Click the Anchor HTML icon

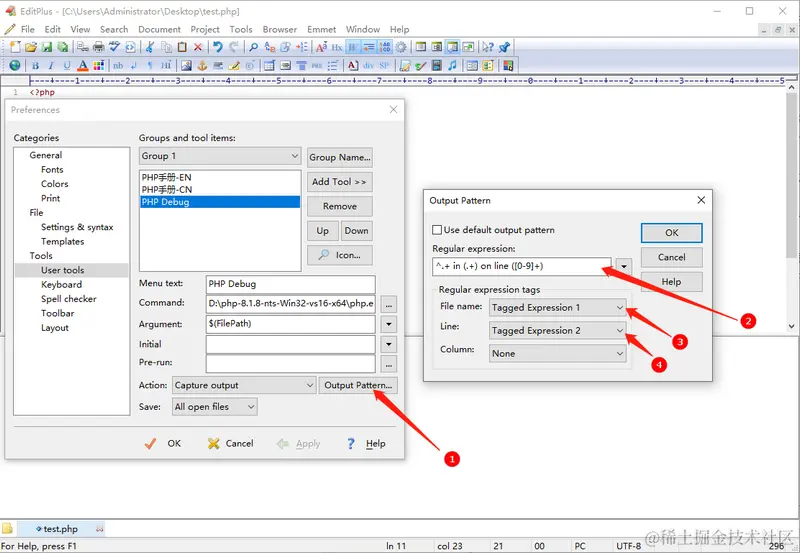tap(203, 65)
